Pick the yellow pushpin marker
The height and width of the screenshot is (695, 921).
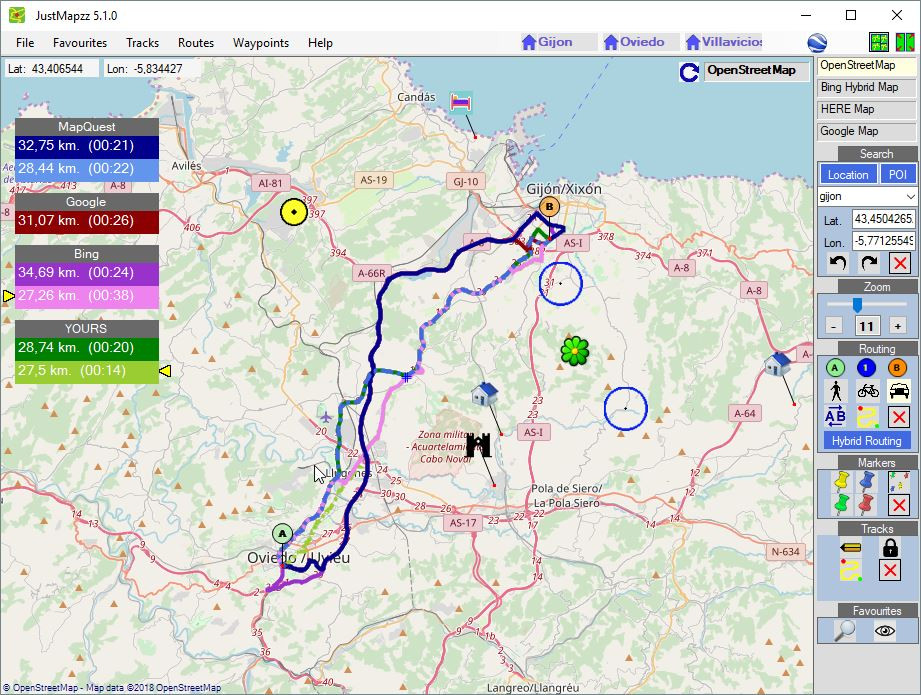click(x=842, y=481)
